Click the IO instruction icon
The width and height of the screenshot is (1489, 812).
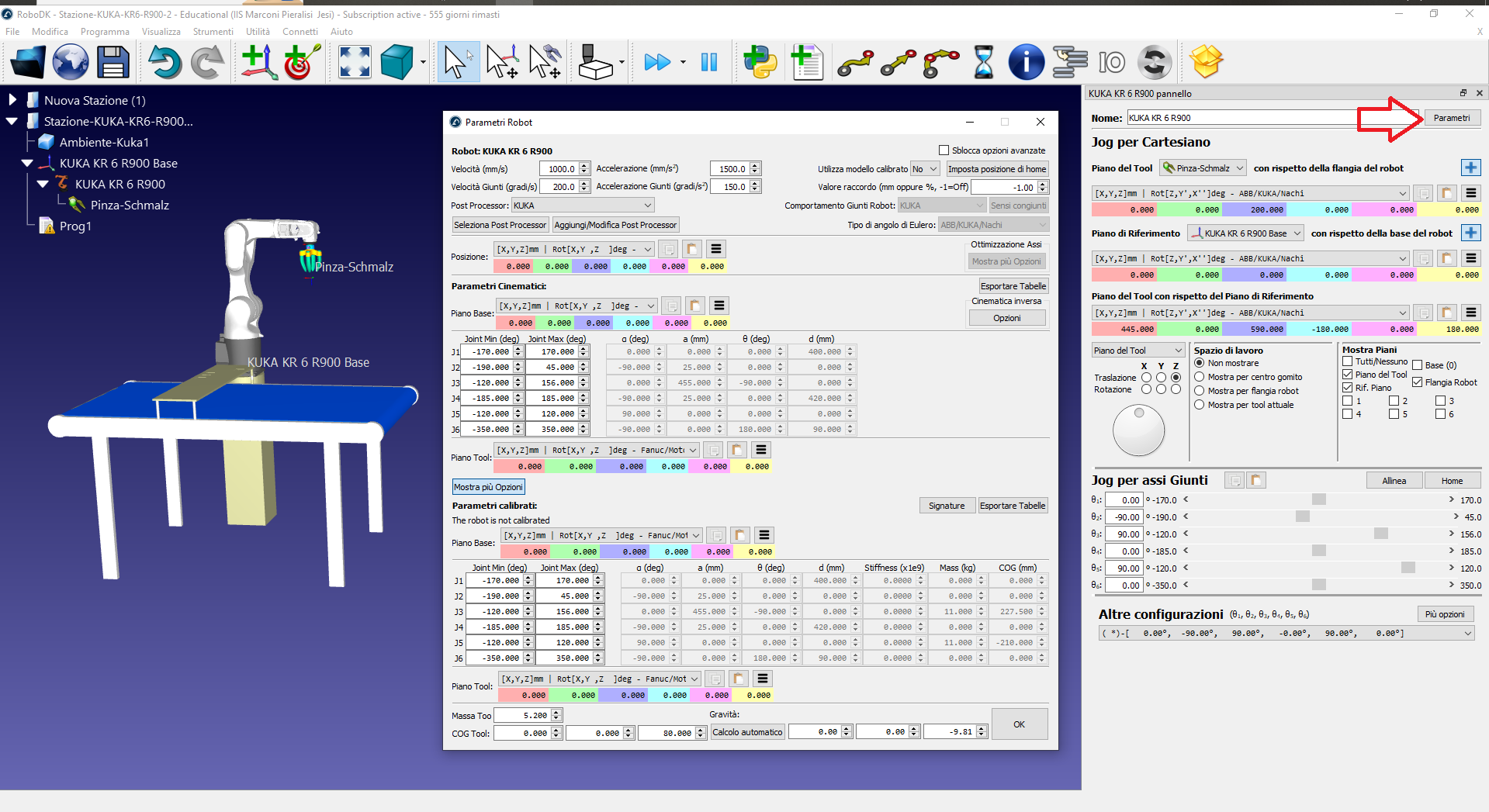[x=1111, y=62]
